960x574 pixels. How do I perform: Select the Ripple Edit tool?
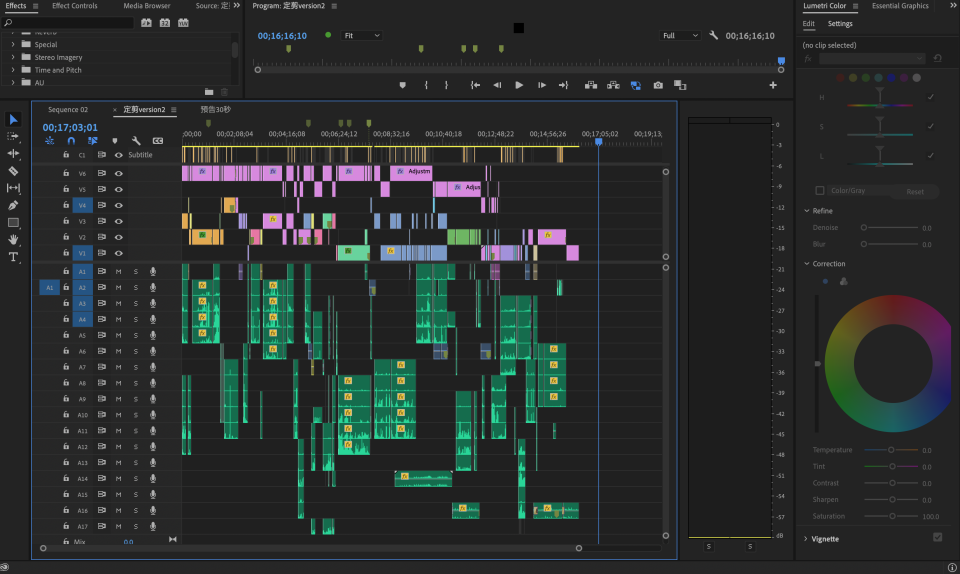[13, 153]
